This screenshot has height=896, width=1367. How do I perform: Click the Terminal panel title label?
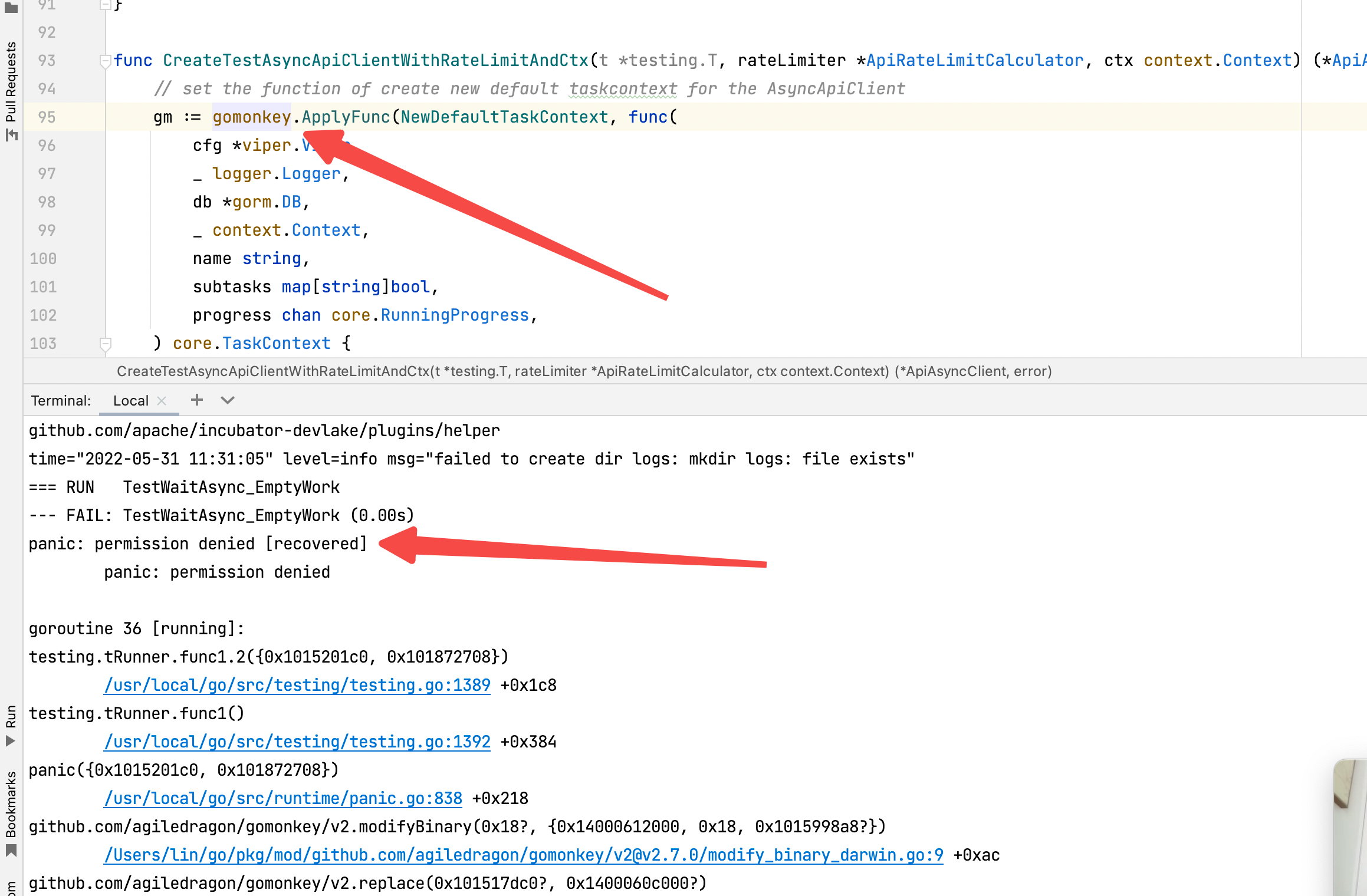pyautogui.click(x=61, y=401)
